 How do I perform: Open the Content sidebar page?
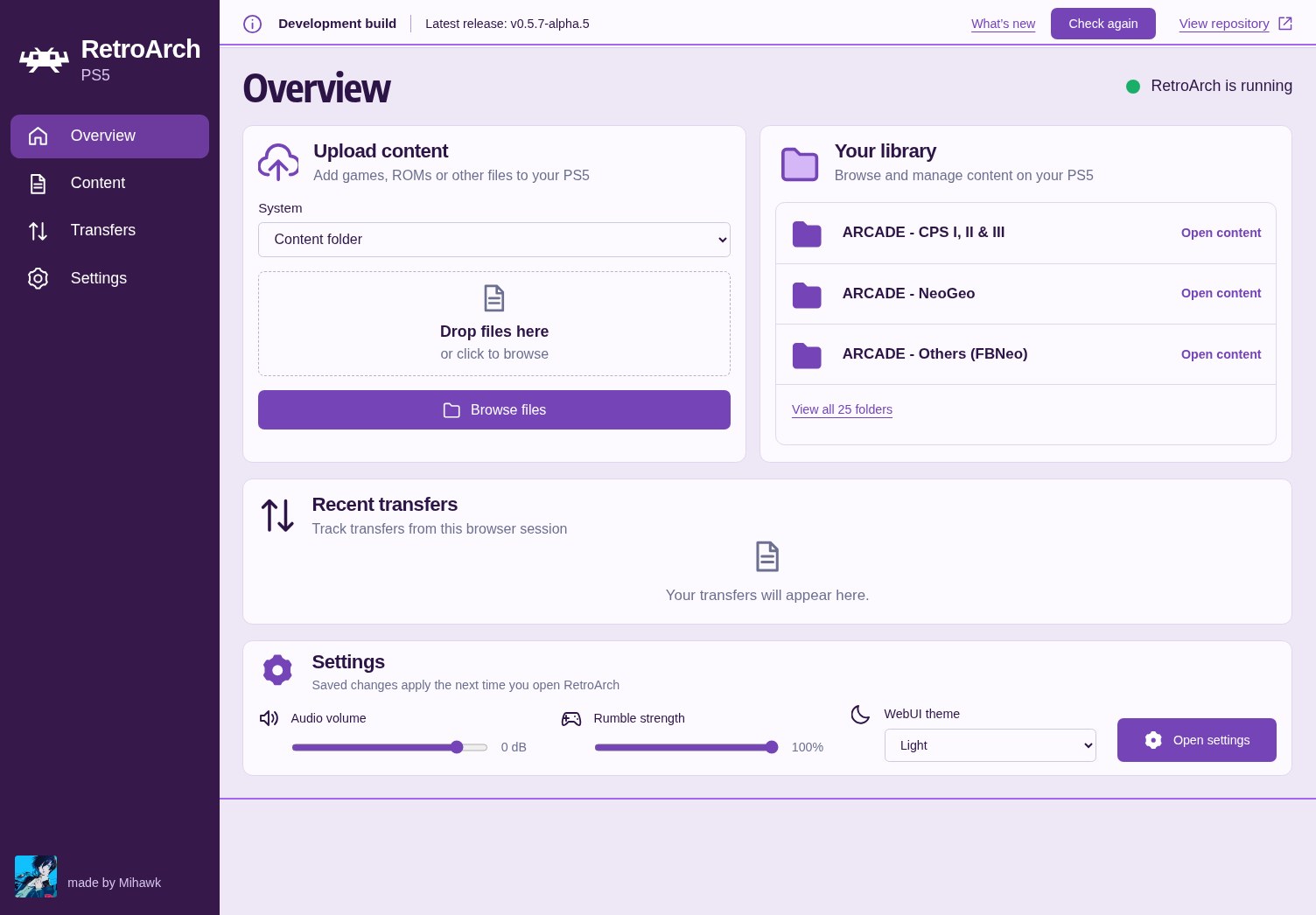pyautogui.click(x=109, y=184)
